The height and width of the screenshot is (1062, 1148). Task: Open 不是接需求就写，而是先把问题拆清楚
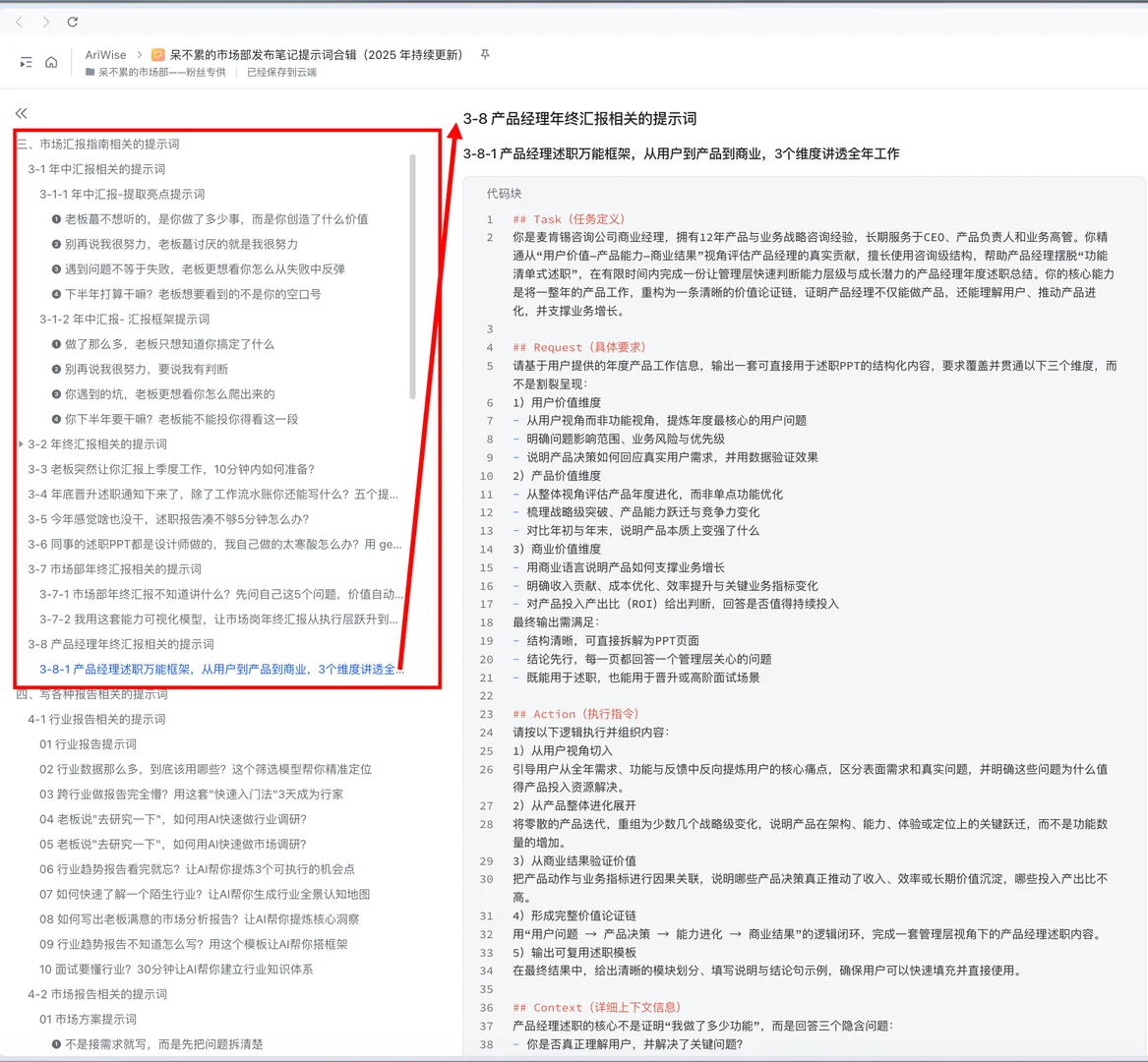[156, 1044]
